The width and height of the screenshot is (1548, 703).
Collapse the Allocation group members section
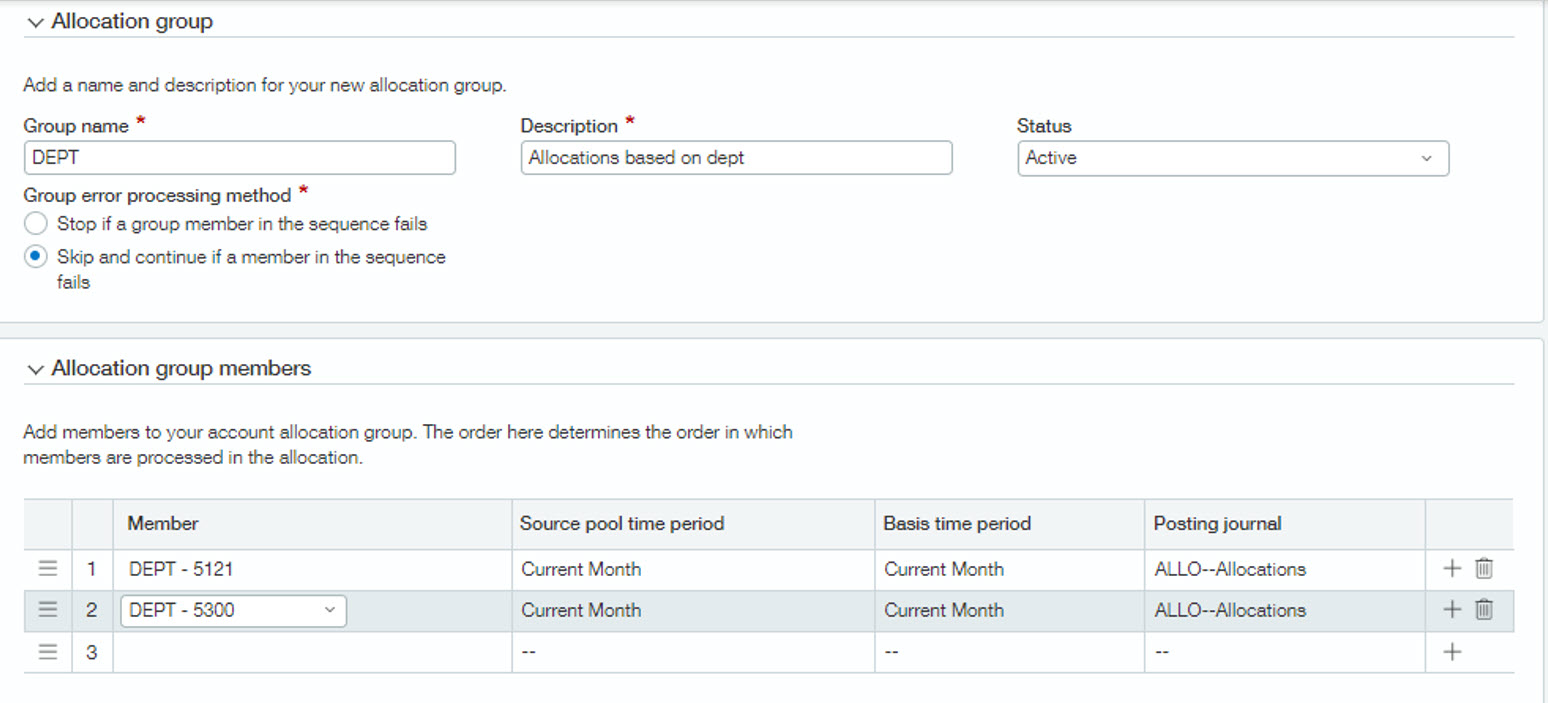(x=36, y=369)
